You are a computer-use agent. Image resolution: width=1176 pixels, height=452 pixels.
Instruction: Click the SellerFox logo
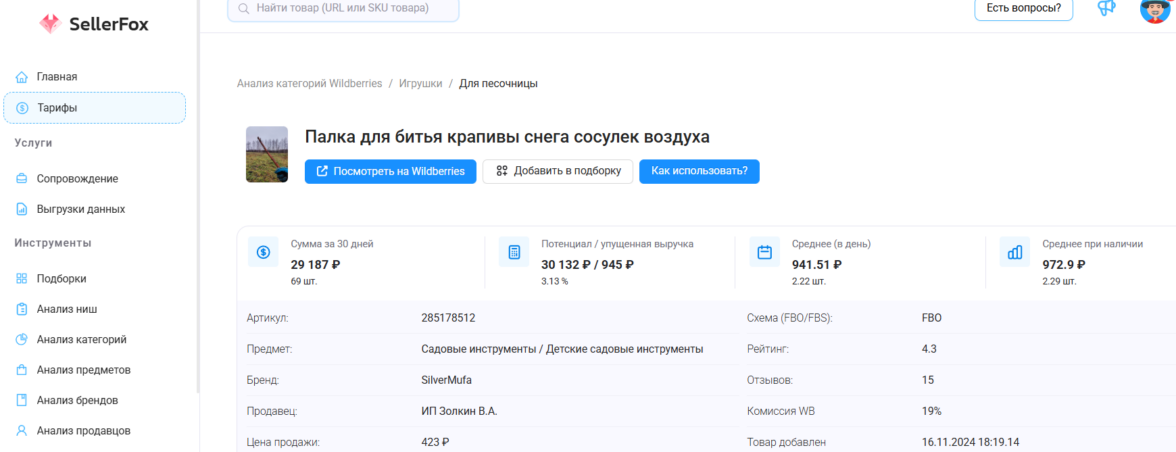(x=93, y=24)
